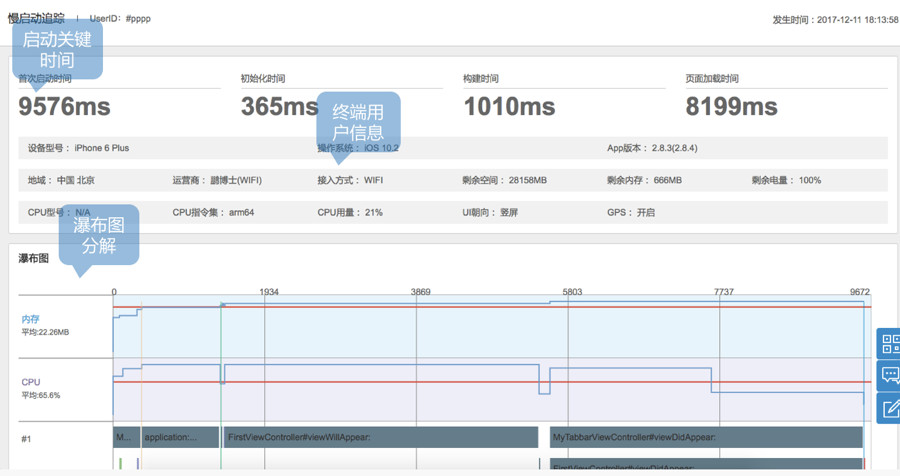Open the QR code side button
The image size is (900, 476).
click(x=889, y=344)
